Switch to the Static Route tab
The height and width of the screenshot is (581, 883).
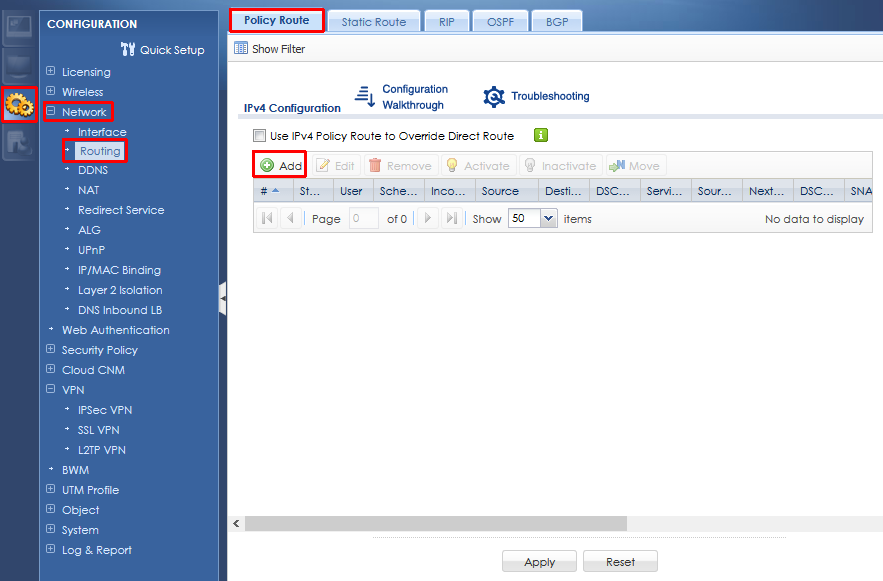coord(373,22)
